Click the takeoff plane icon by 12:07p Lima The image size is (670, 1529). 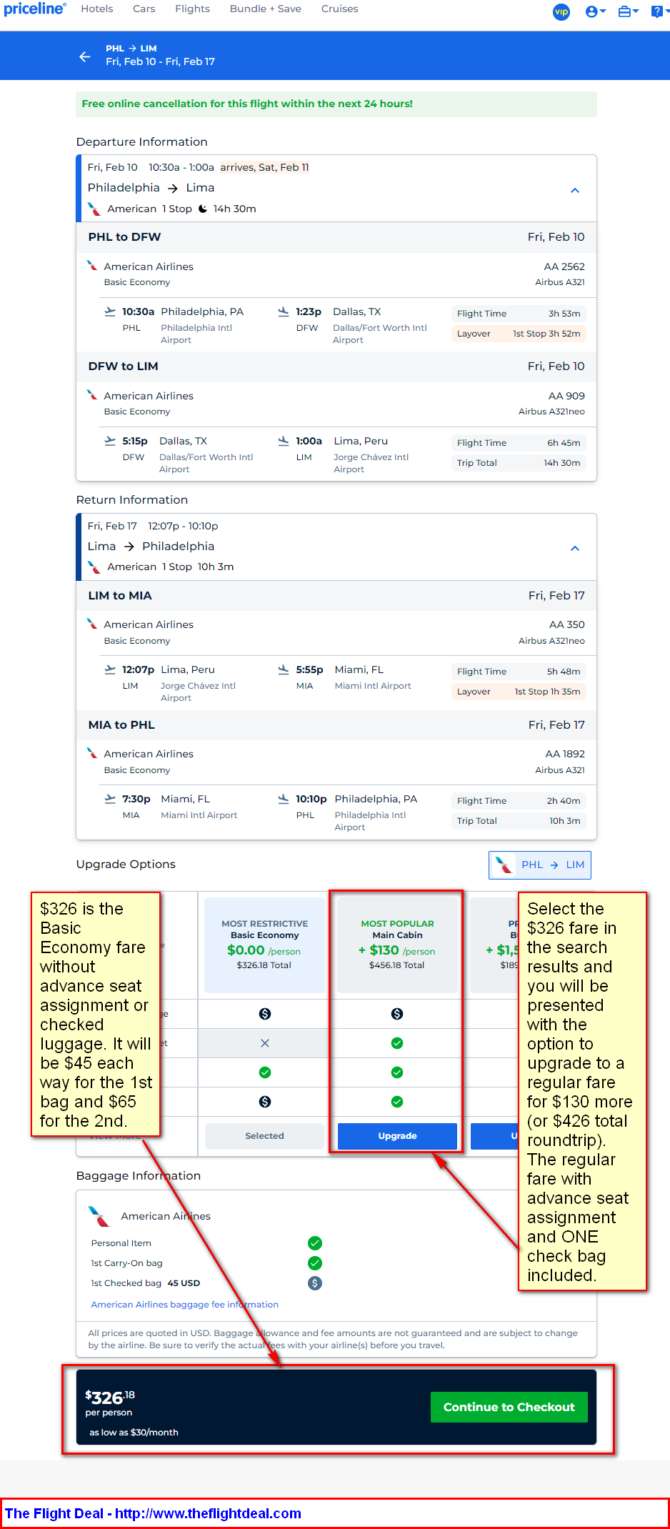click(110, 670)
